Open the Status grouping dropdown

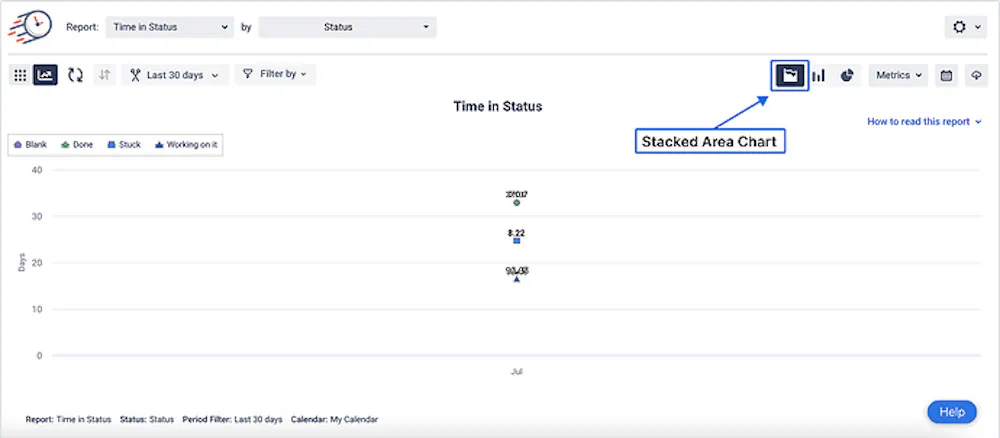pos(347,27)
